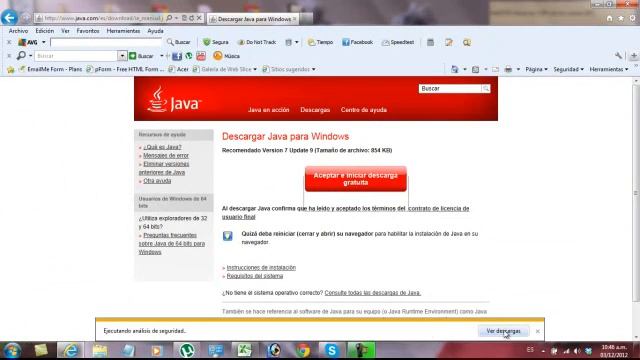Viewport: 640px width, 360px height.
Task: Open the Favoritos menu
Action: (88, 31)
